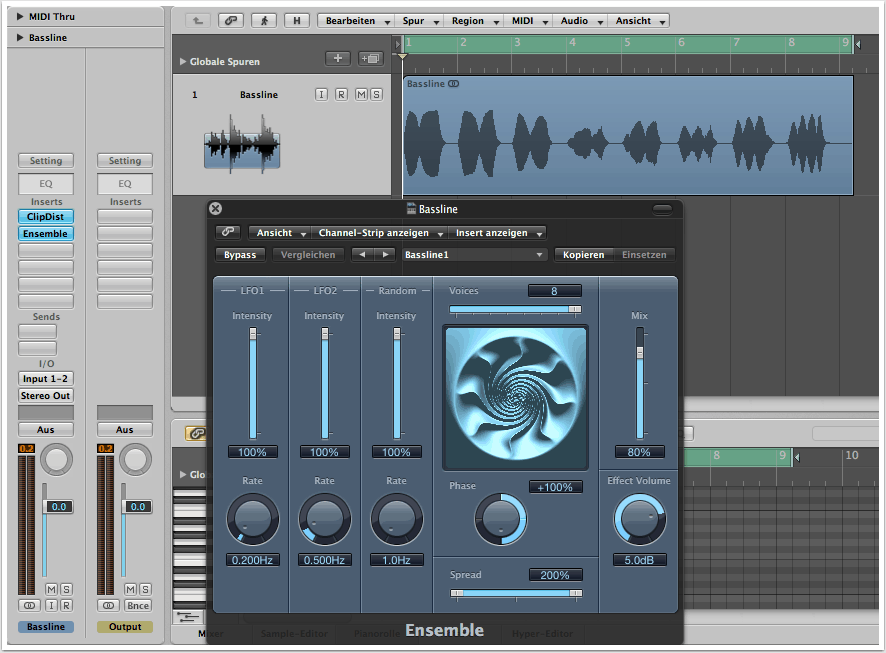
Task: Click the Kopieren button in plugin window
Action: 583,255
